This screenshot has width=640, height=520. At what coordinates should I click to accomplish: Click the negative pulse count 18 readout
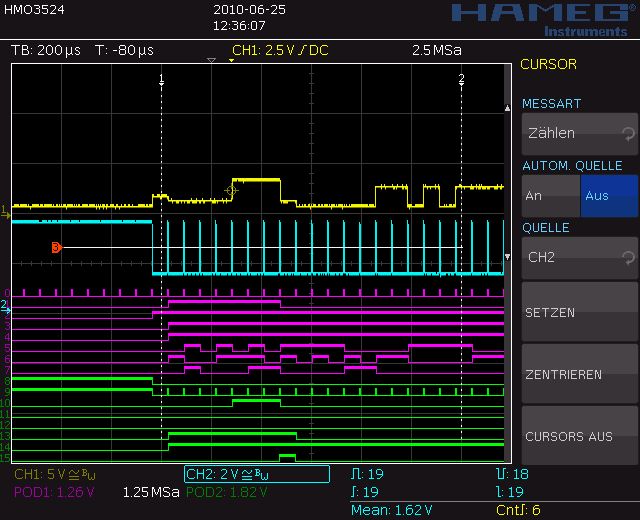click(x=512, y=474)
